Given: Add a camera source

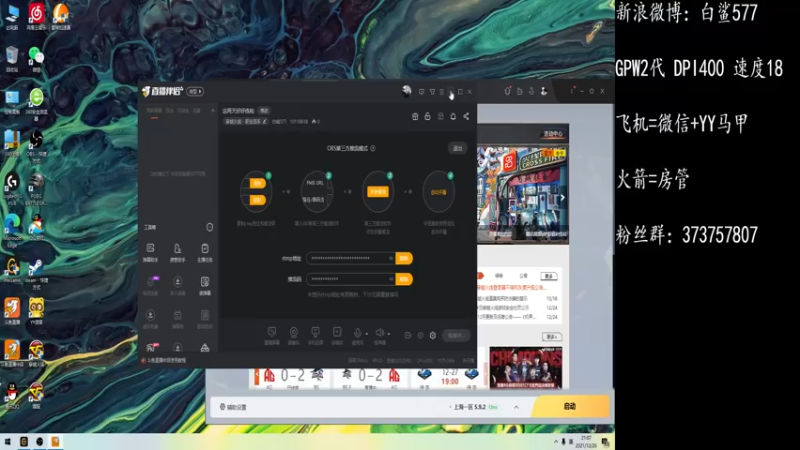Looking at the screenshot, I should (293, 336).
